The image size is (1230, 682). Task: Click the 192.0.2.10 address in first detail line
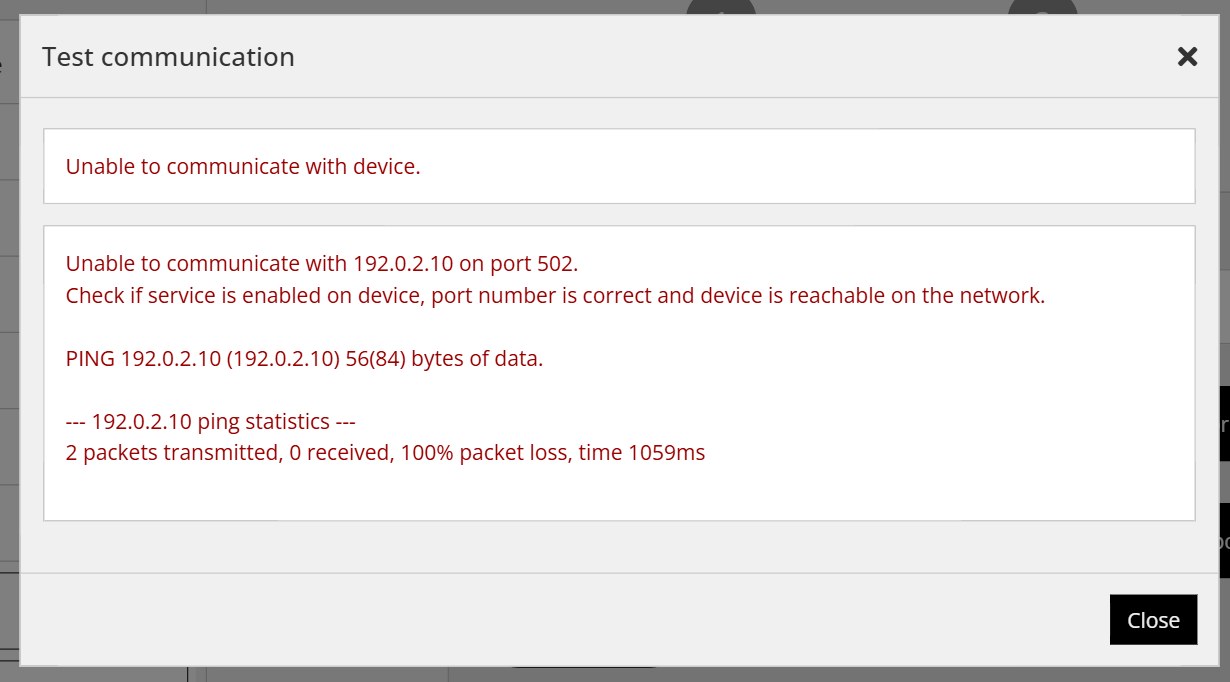coord(403,264)
